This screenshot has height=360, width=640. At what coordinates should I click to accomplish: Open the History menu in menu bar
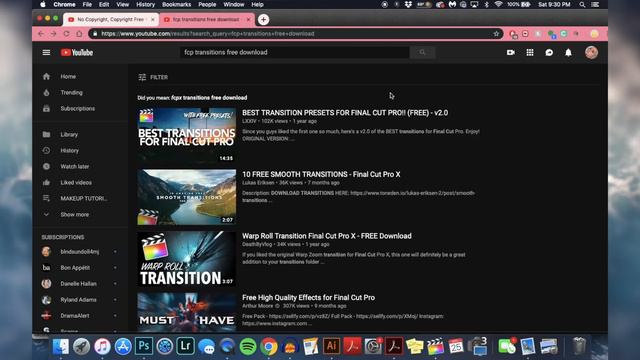coord(145,4)
